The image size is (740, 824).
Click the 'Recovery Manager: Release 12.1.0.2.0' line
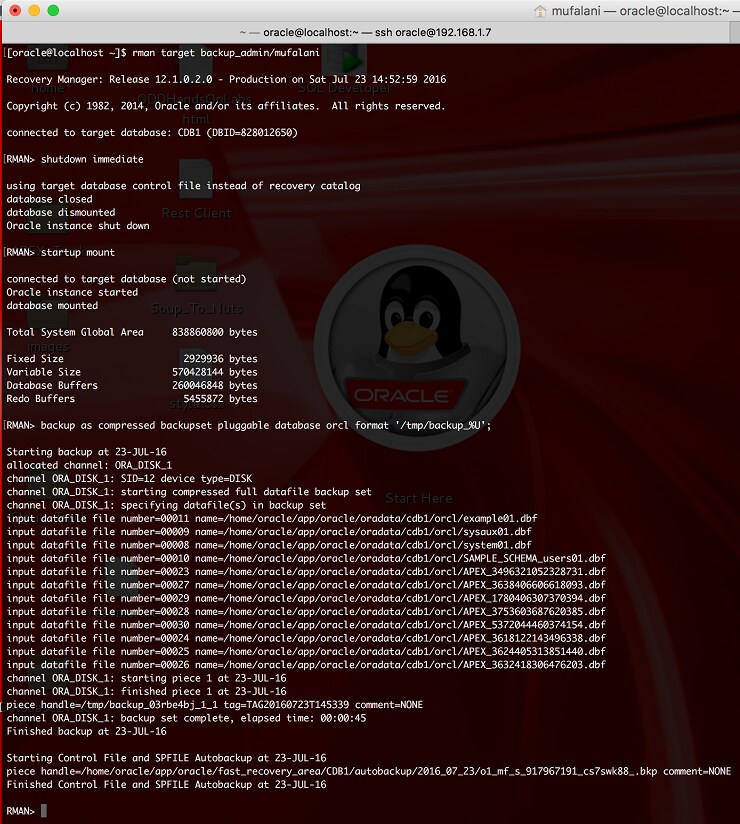tap(226, 79)
